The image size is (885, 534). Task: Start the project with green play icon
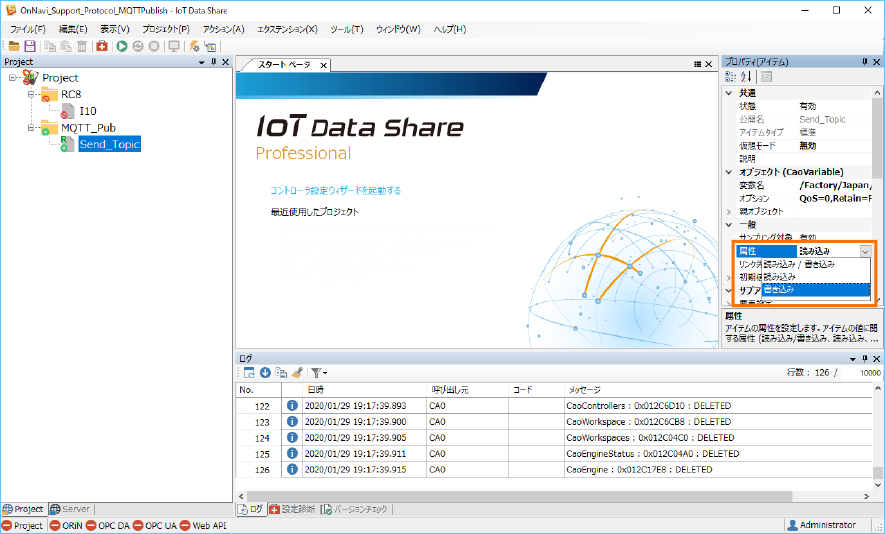pyautogui.click(x=122, y=46)
